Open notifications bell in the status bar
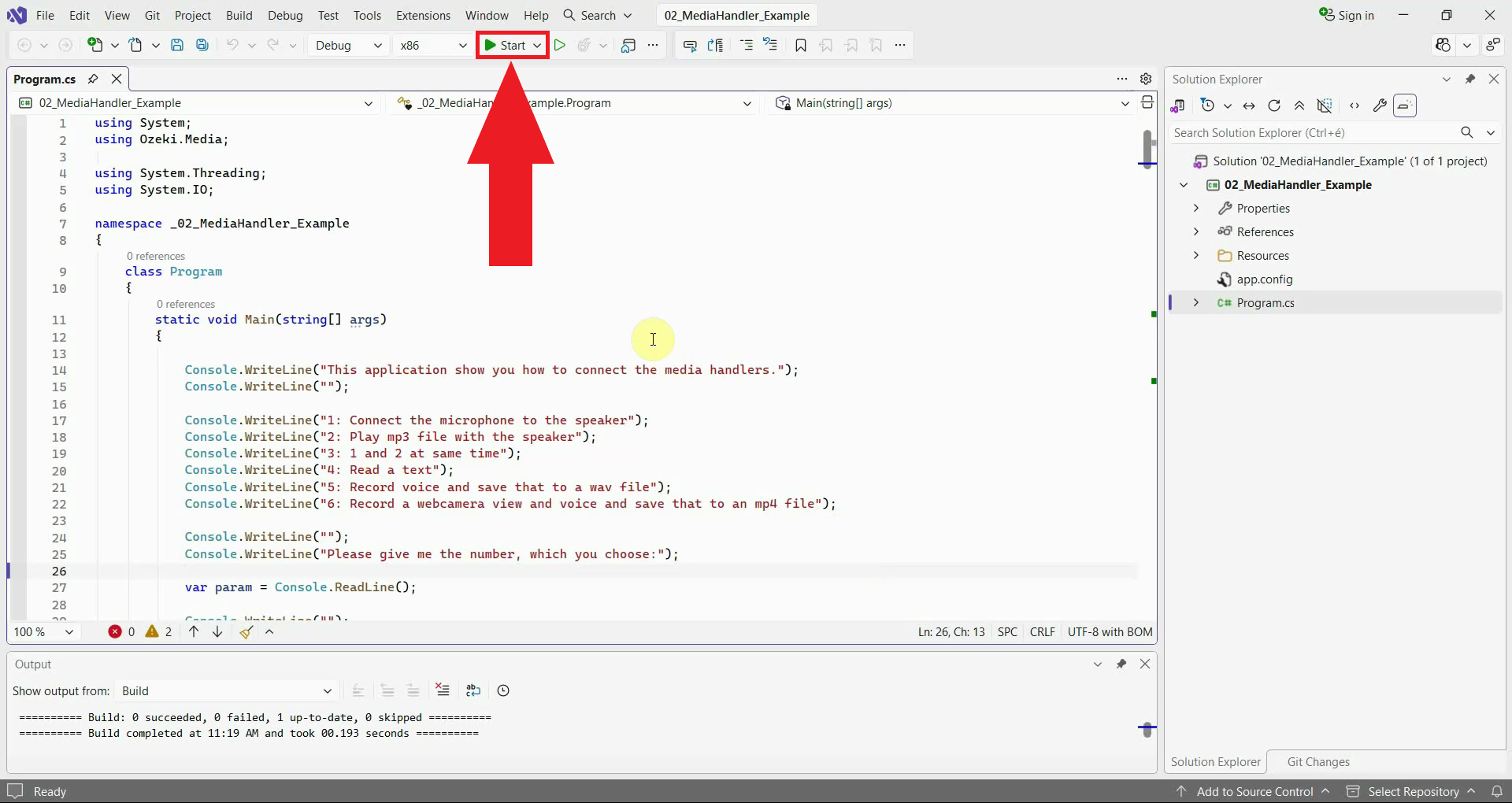 tap(1497, 791)
